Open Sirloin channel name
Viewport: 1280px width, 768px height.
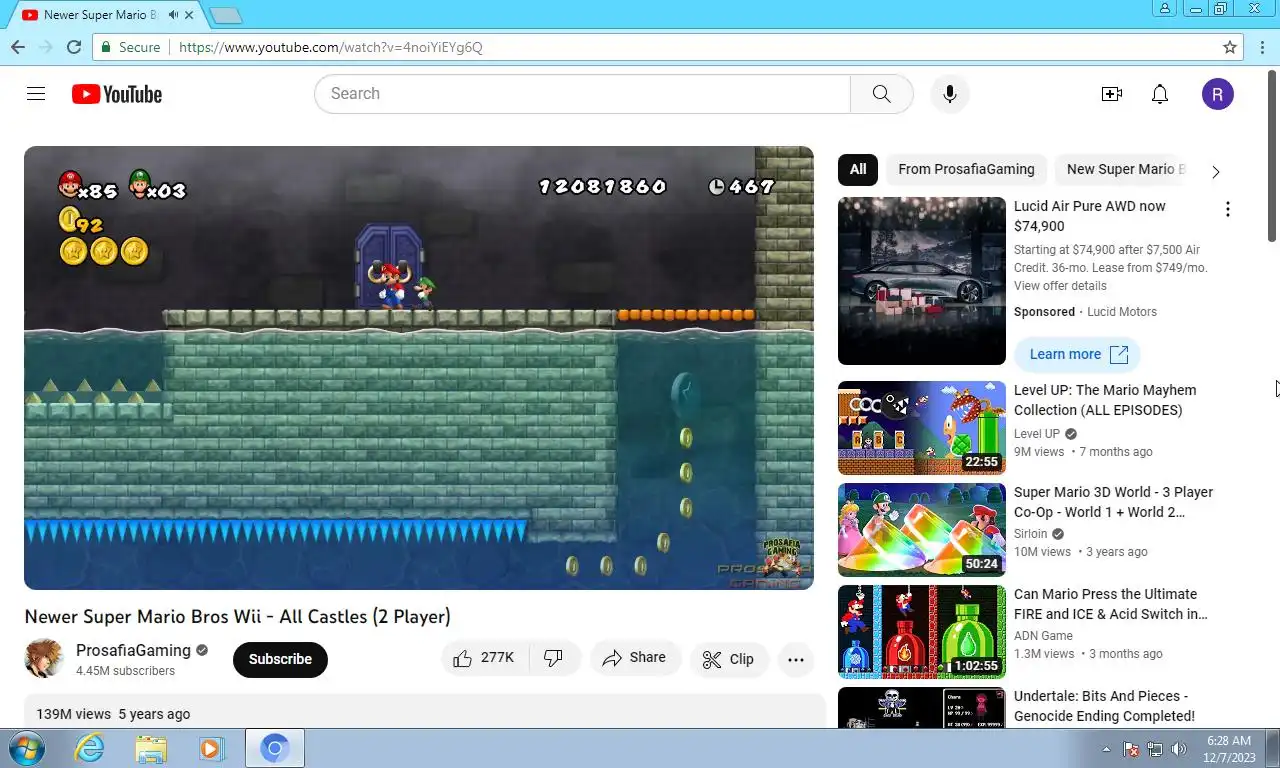[x=1031, y=534]
